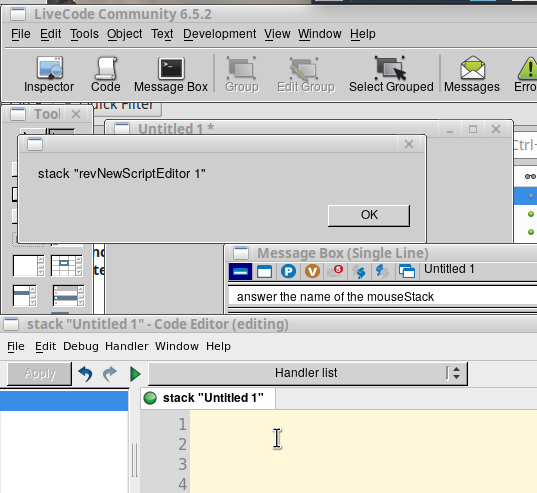
Task: Select the data grid tool in Tools palette
Action: (x=68, y=296)
